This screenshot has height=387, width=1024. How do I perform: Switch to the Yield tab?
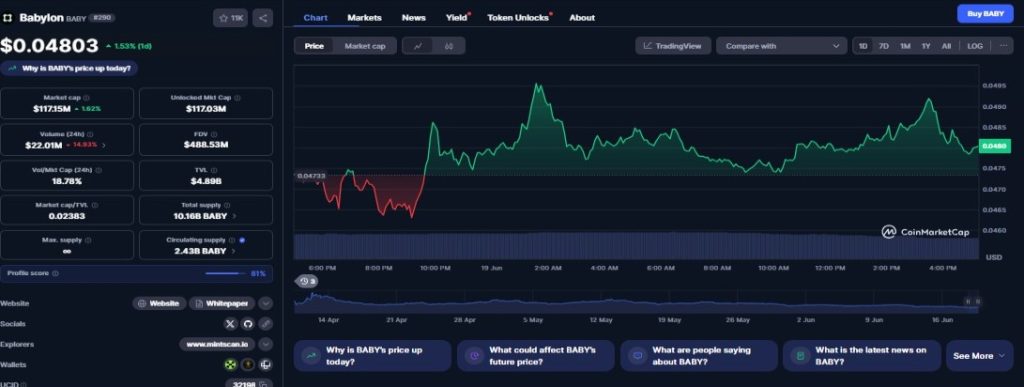click(x=456, y=18)
